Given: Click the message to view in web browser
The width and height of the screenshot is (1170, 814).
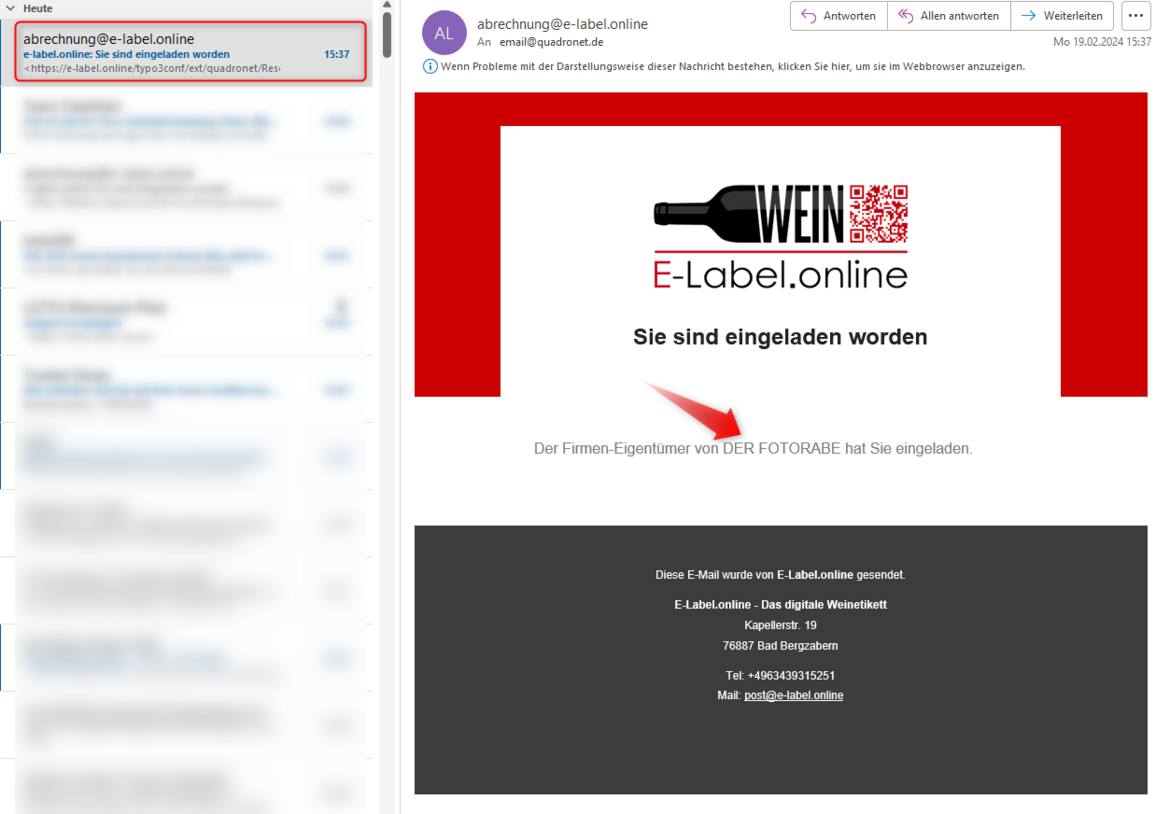Looking at the screenshot, I should [732, 66].
